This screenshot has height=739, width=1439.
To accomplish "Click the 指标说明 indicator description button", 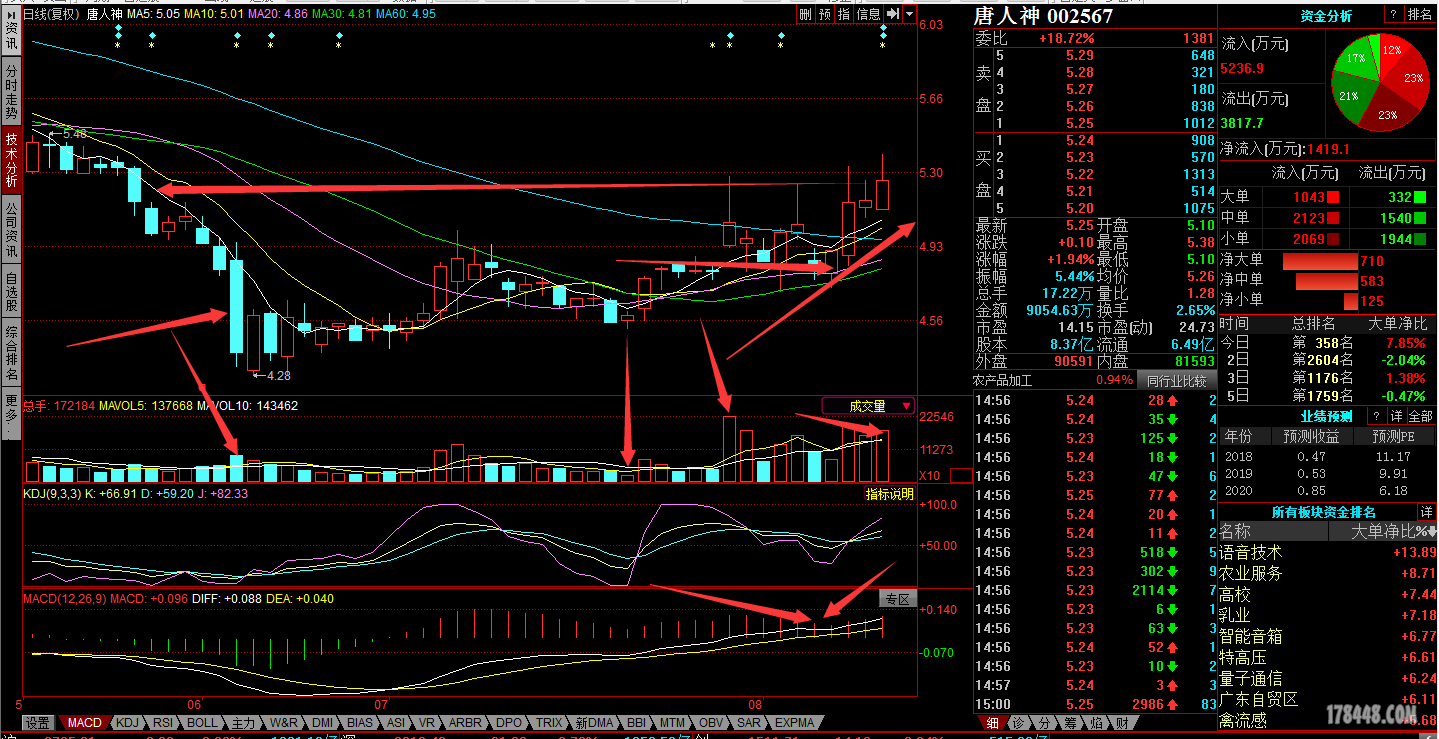I will point(889,494).
